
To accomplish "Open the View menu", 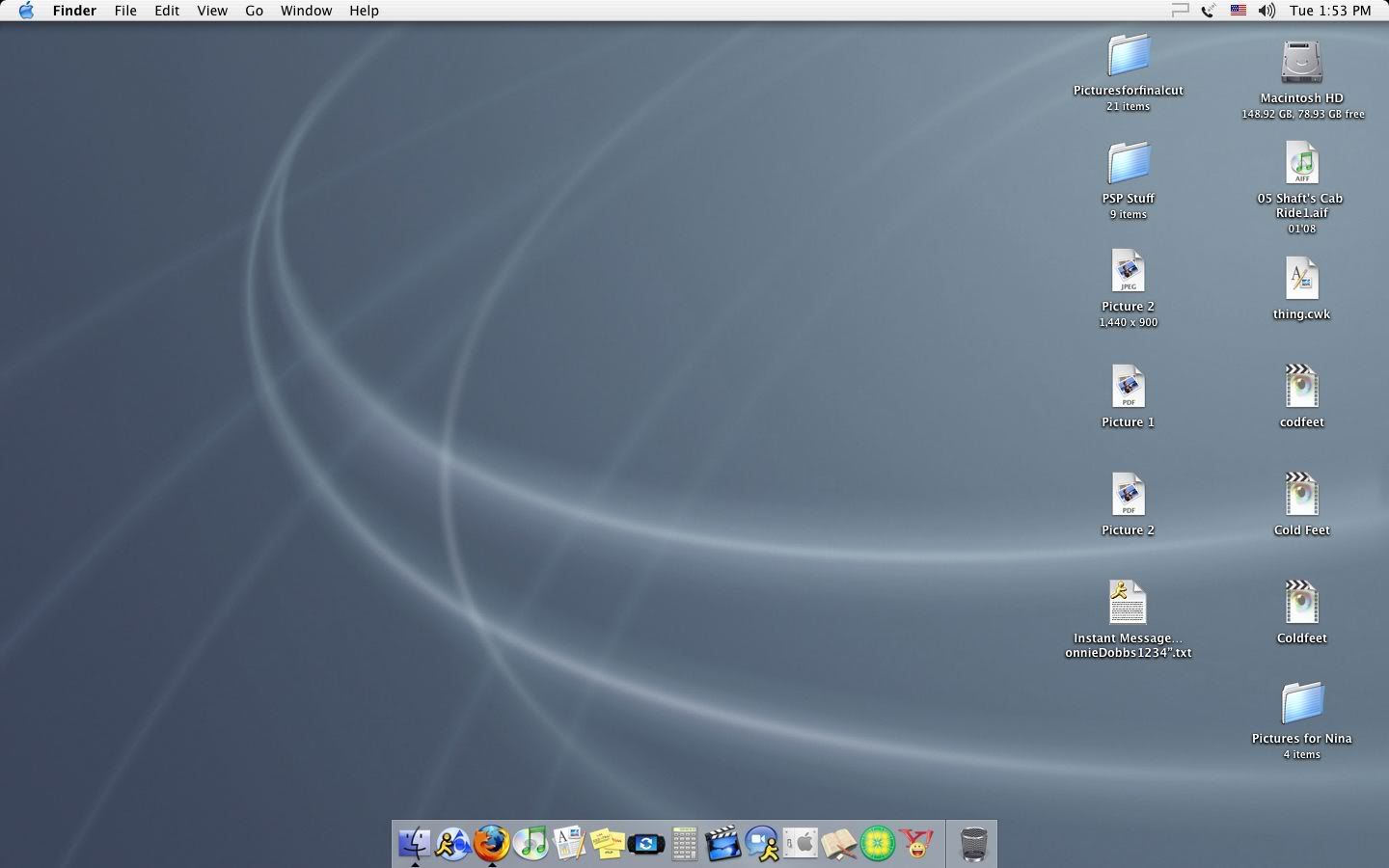I will tap(212, 11).
